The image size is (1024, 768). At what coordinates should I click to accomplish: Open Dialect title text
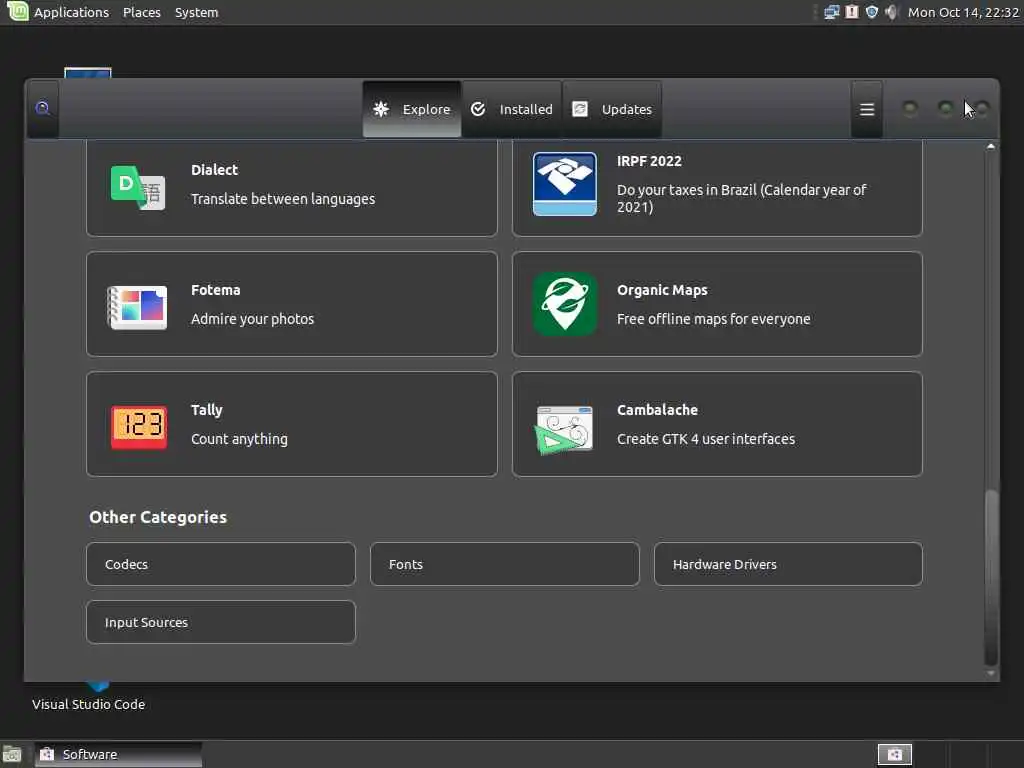(214, 170)
